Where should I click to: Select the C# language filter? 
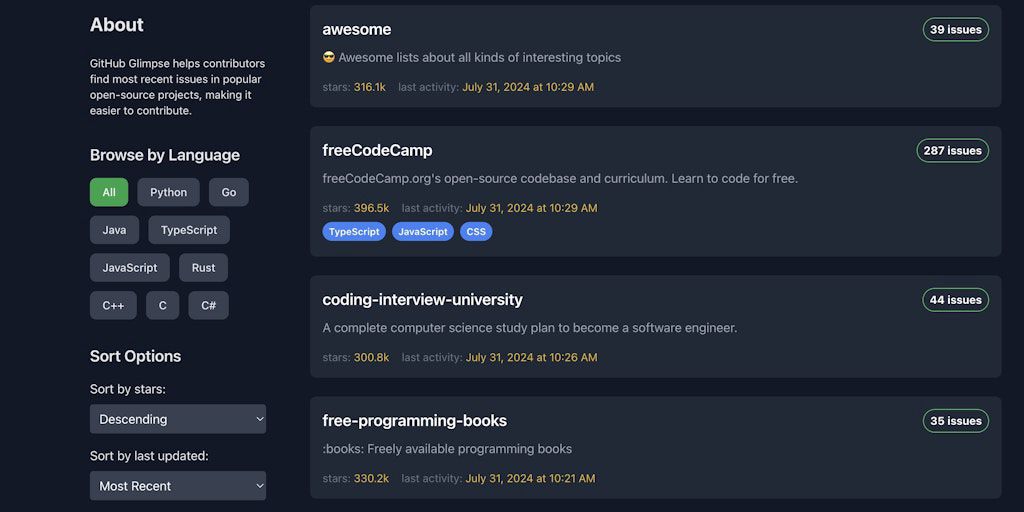208,306
